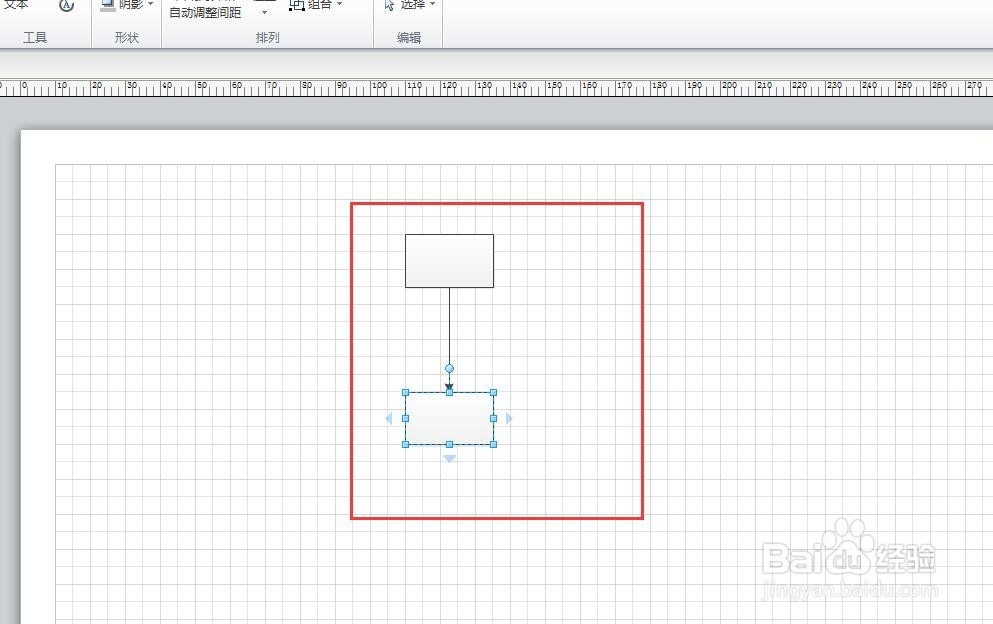Image resolution: width=993 pixels, height=624 pixels.
Task: Expand the dropdown arrow beside 自动调整间距
Action: (264, 12)
